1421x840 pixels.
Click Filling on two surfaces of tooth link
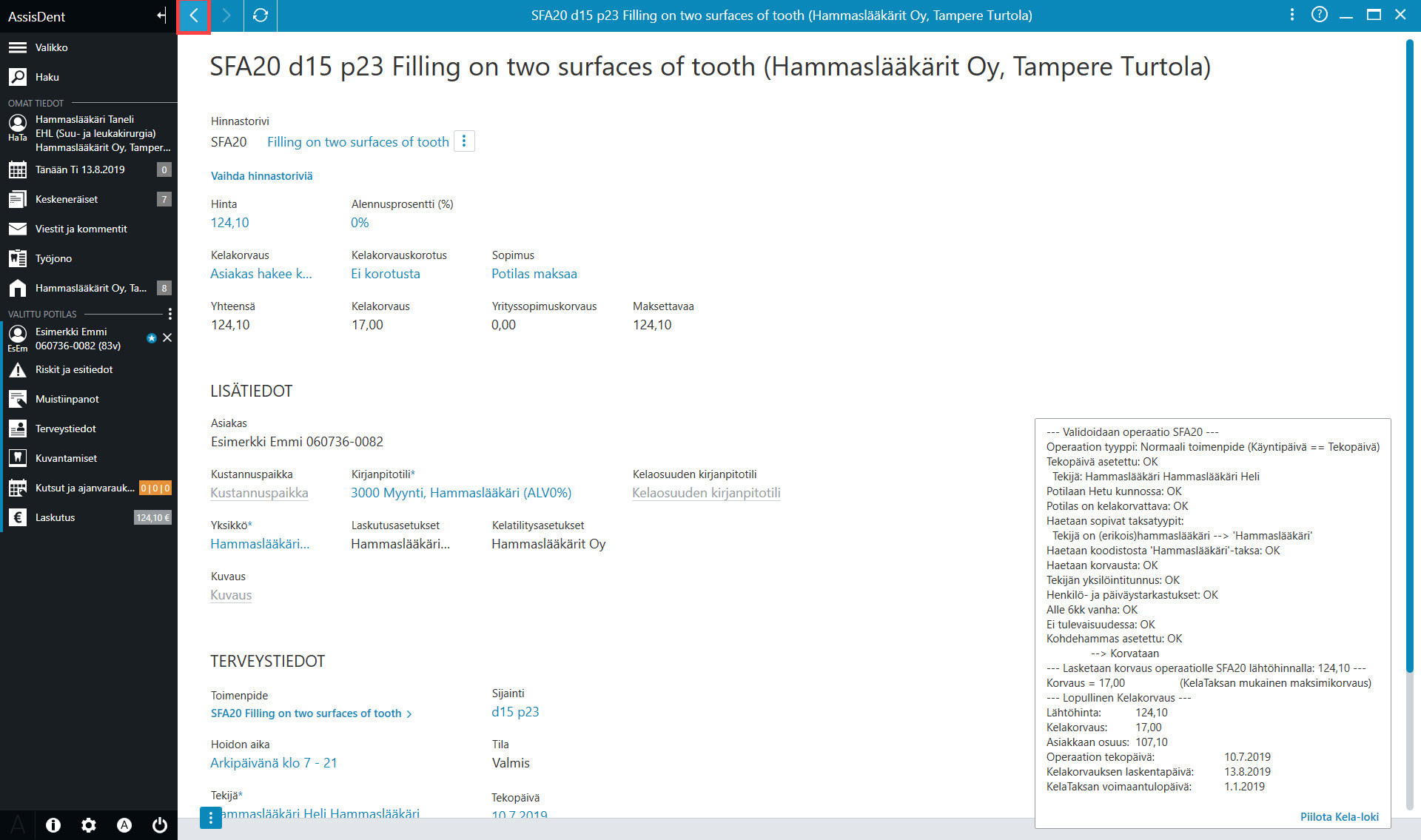[x=358, y=142]
